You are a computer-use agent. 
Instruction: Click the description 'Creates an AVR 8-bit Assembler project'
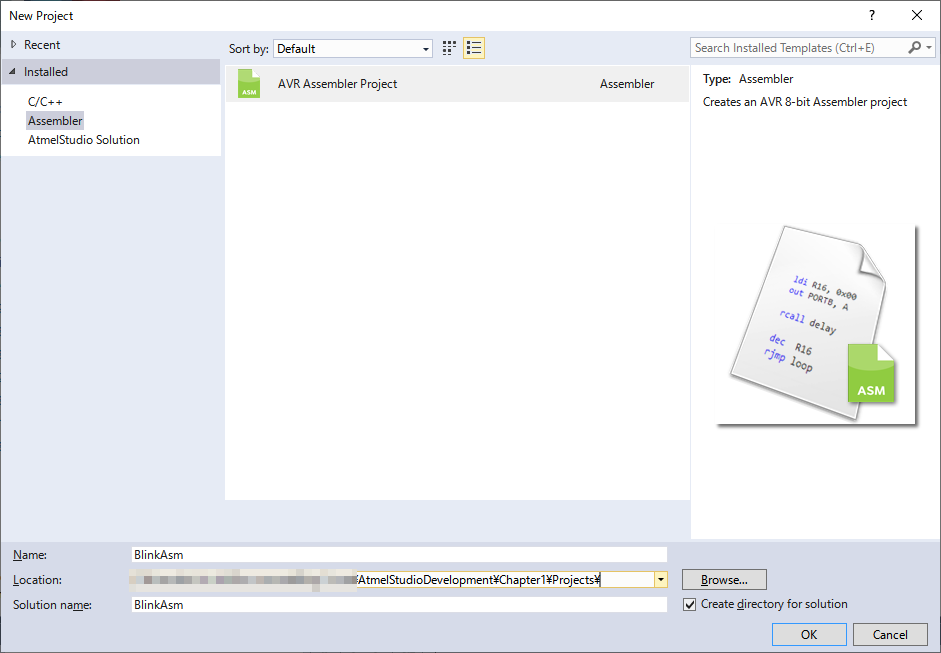805,102
